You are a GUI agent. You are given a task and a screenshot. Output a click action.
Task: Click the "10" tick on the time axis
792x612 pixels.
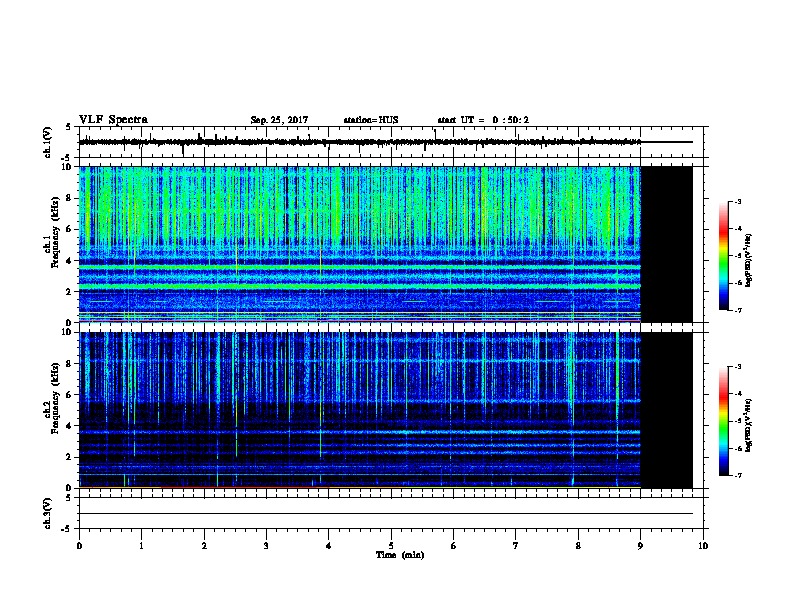703,545
